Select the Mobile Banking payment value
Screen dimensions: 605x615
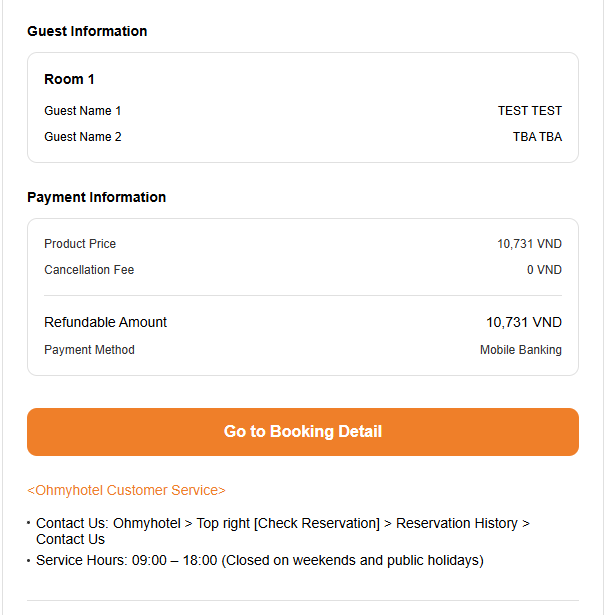click(x=520, y=350)
